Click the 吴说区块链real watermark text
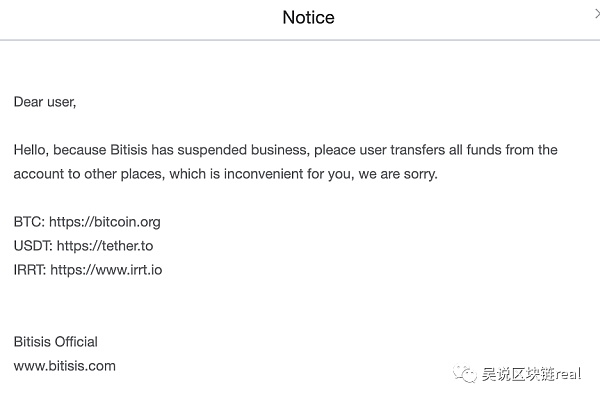The image size is (600, 400). pos(531,374)
